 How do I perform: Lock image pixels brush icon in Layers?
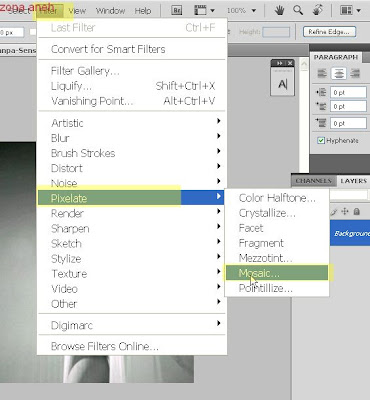point(334,212)
